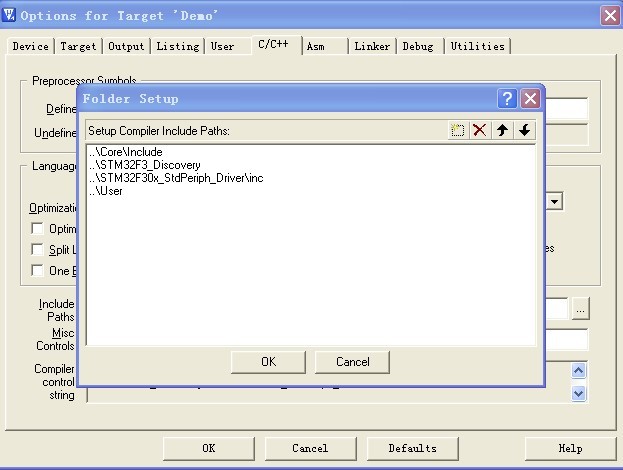Click the New (Insert) path icon
The width and height of the screenshot is (623, 470).
tap(458, 131)
